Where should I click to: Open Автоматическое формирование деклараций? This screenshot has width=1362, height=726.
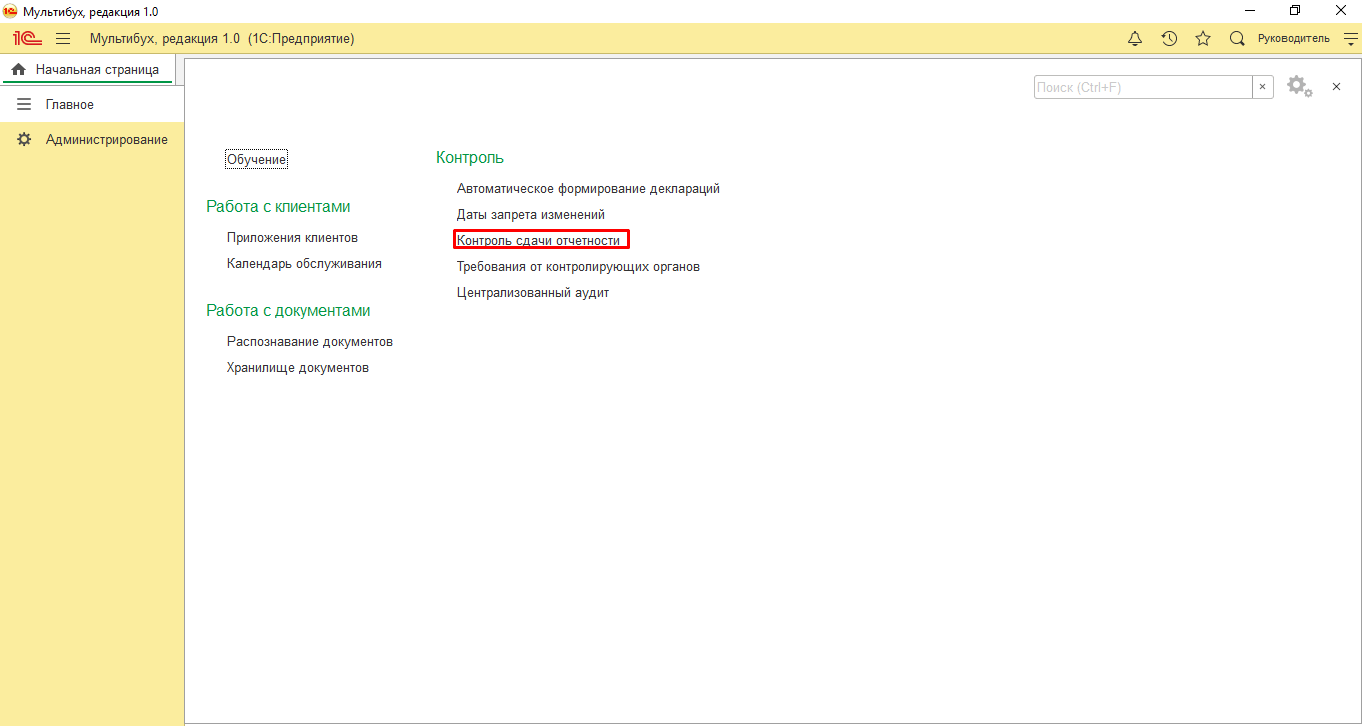(x=588, y=188)
